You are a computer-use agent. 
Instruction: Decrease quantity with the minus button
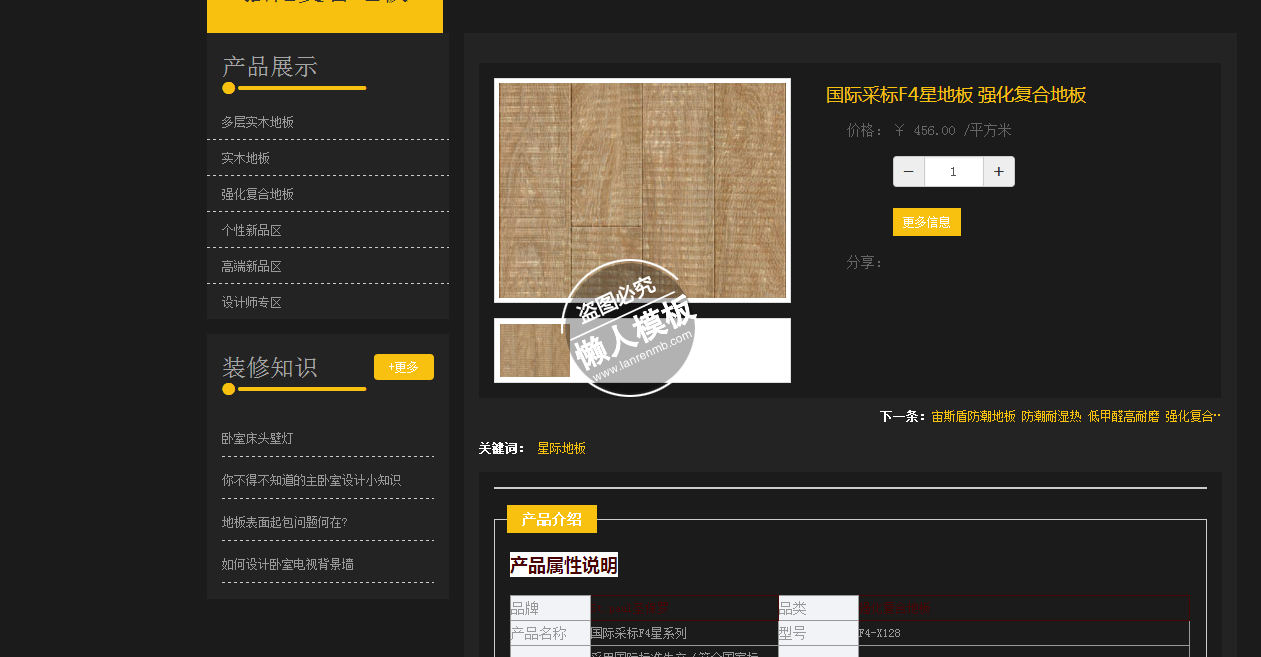(x=908, y=172)
